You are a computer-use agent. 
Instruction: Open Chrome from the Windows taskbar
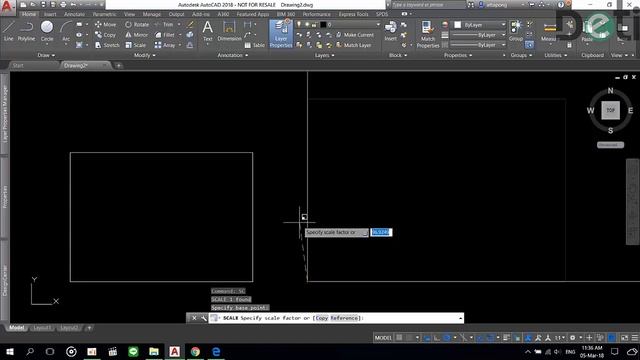195,351
